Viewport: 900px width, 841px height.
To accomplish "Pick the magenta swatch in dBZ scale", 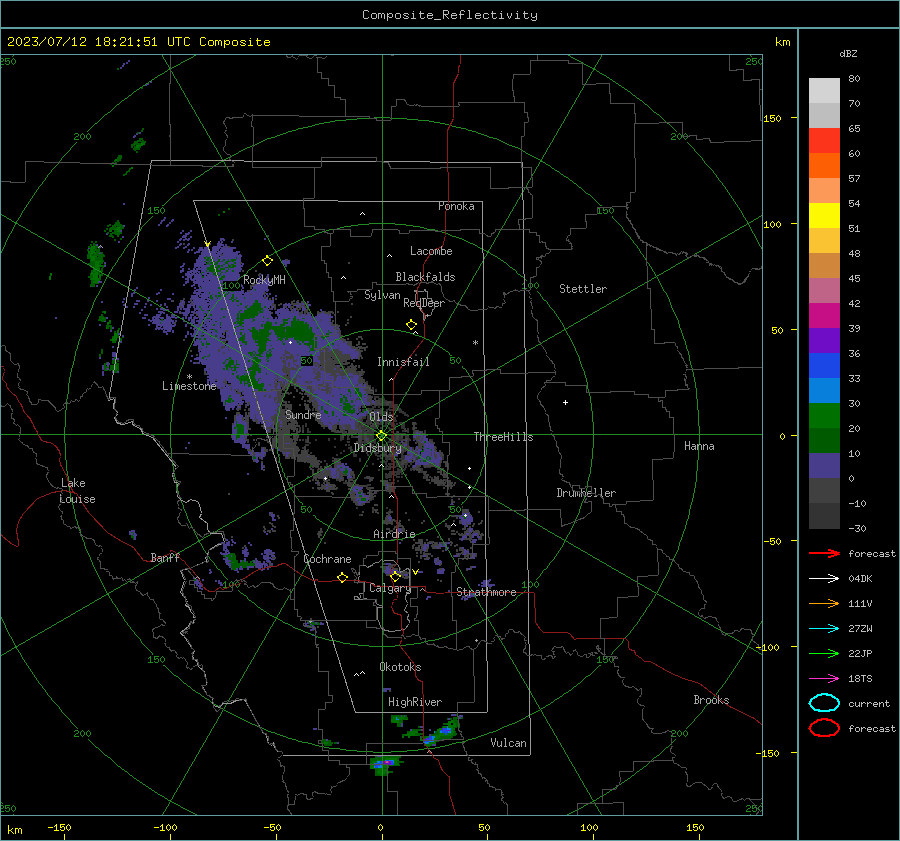I will point(824,315).
